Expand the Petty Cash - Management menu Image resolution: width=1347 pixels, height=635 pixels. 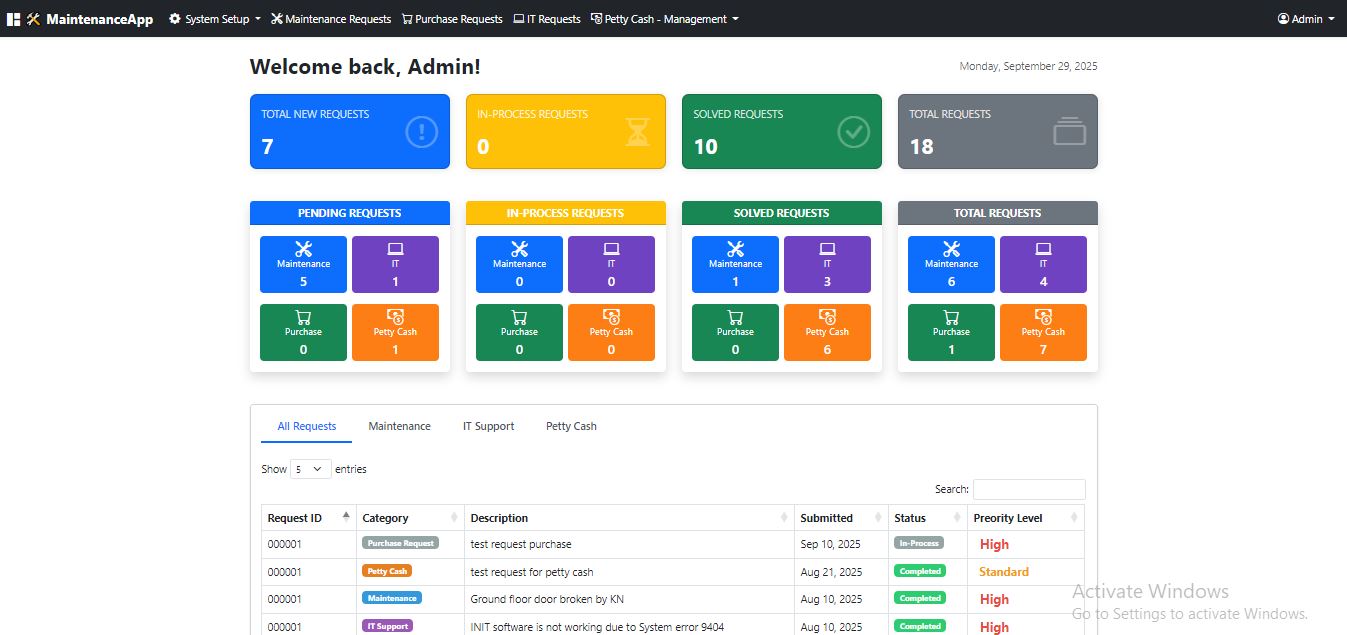(x=665, y=19)
